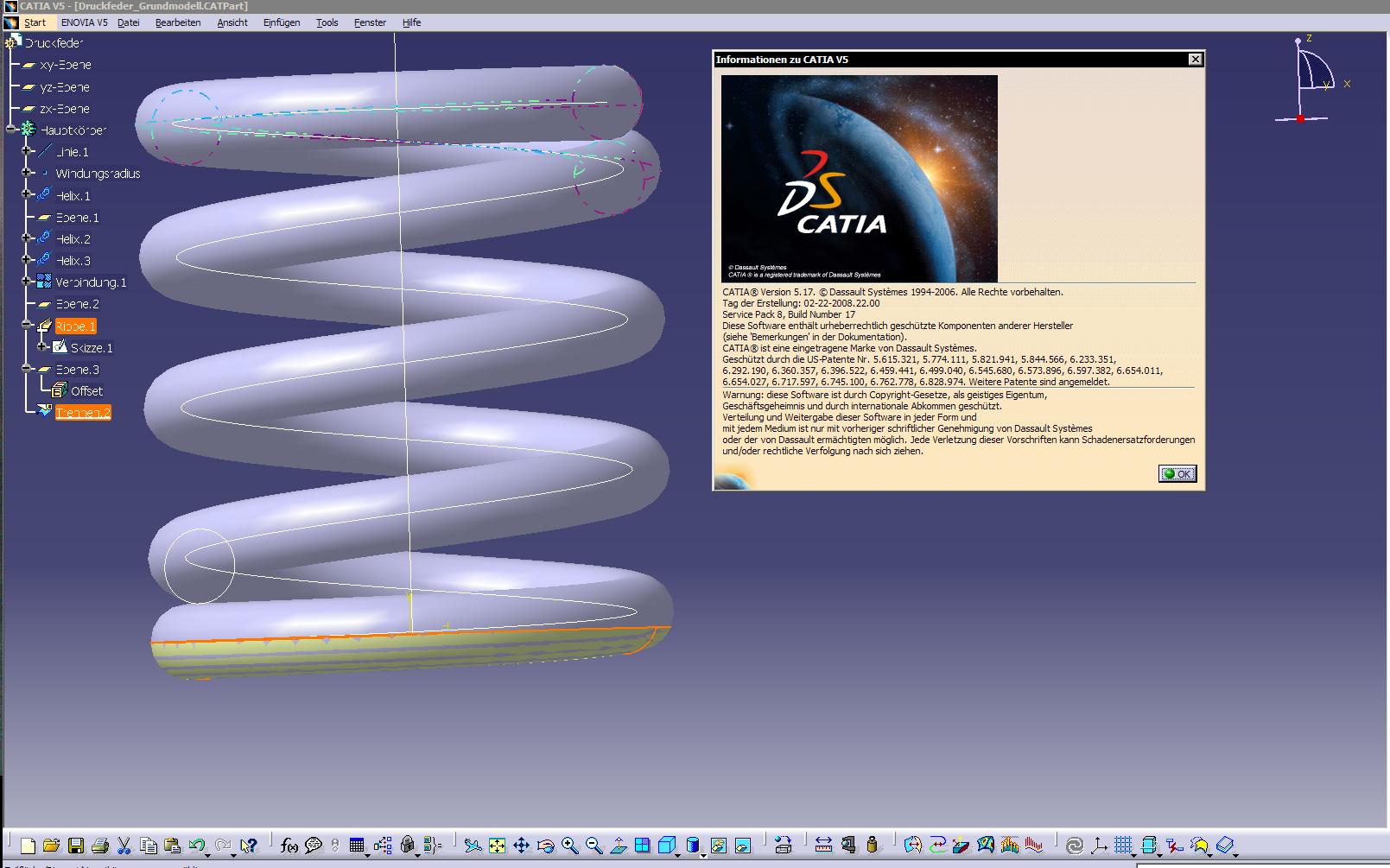
Task: Create a new document with New icon
Action: 28,846
